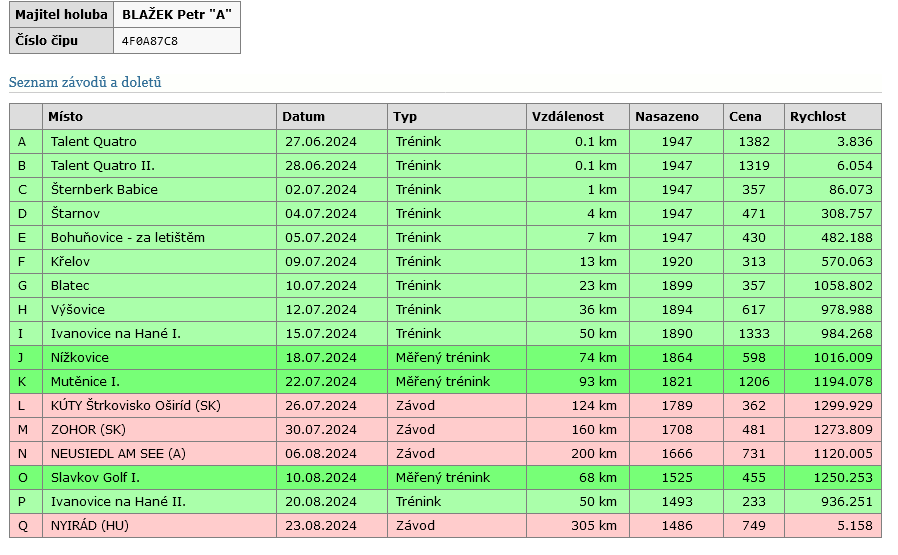Select the NYIRÁD (HU) race row
898x555 pixels.
pyautogui.click(x=90, y=525)
